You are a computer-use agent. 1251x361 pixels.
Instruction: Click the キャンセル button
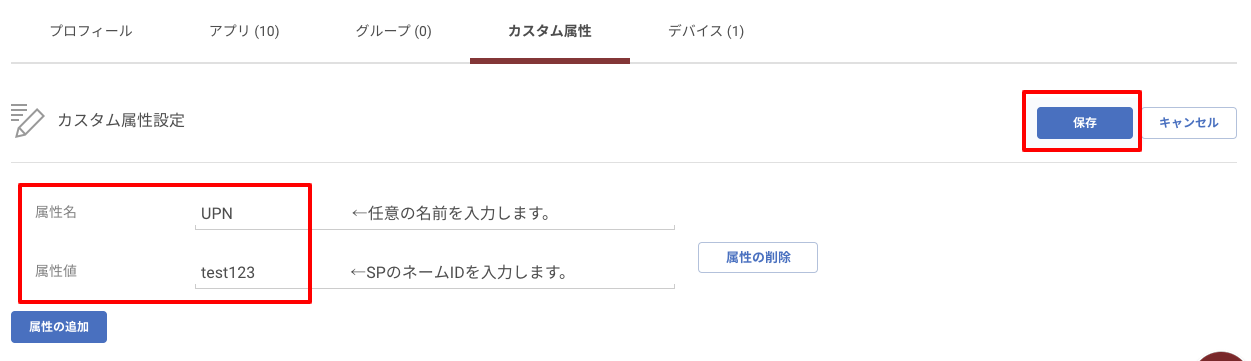(1189, 123)
